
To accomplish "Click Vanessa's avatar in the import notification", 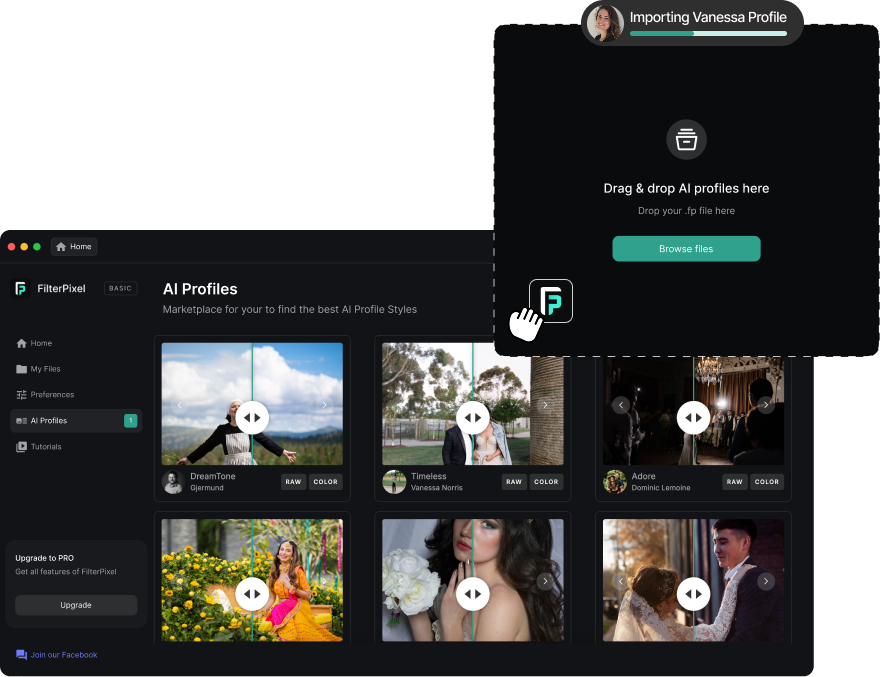I will tap(605, 23).
